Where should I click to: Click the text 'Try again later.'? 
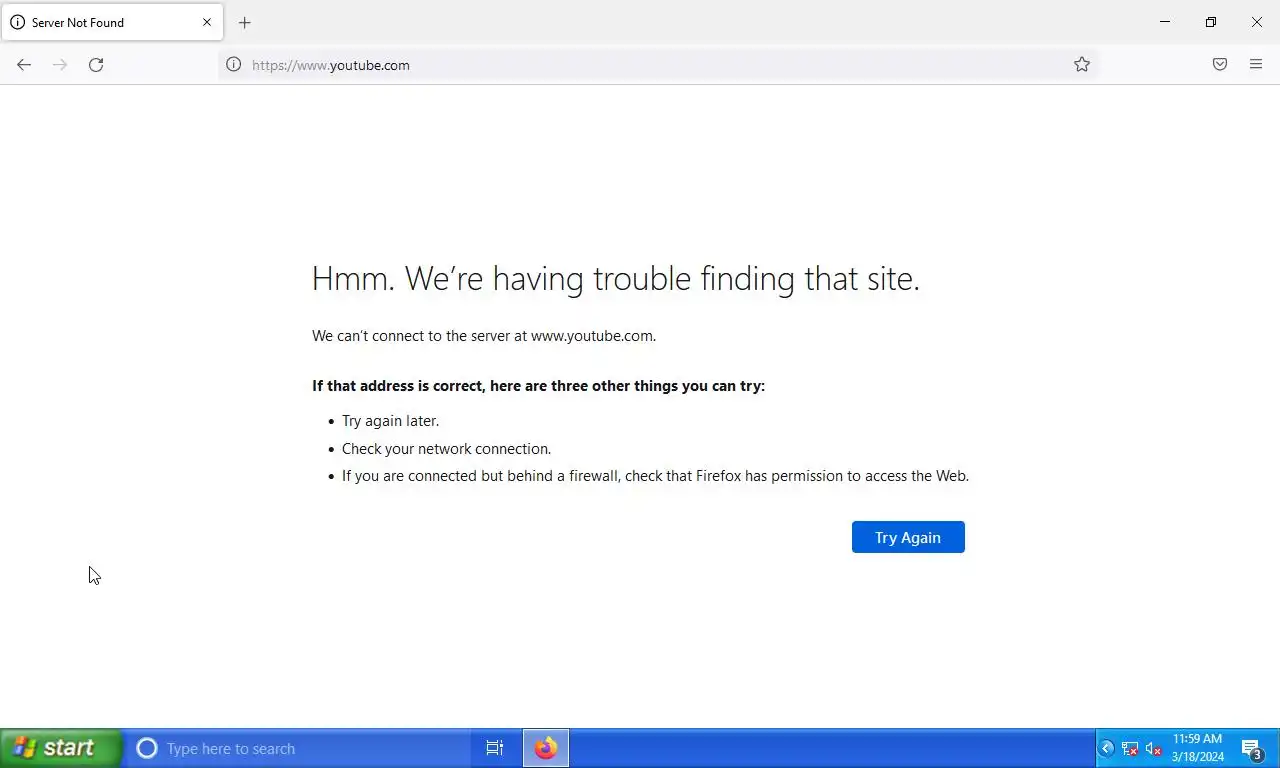pyautogui.click(x=390, y=421)
